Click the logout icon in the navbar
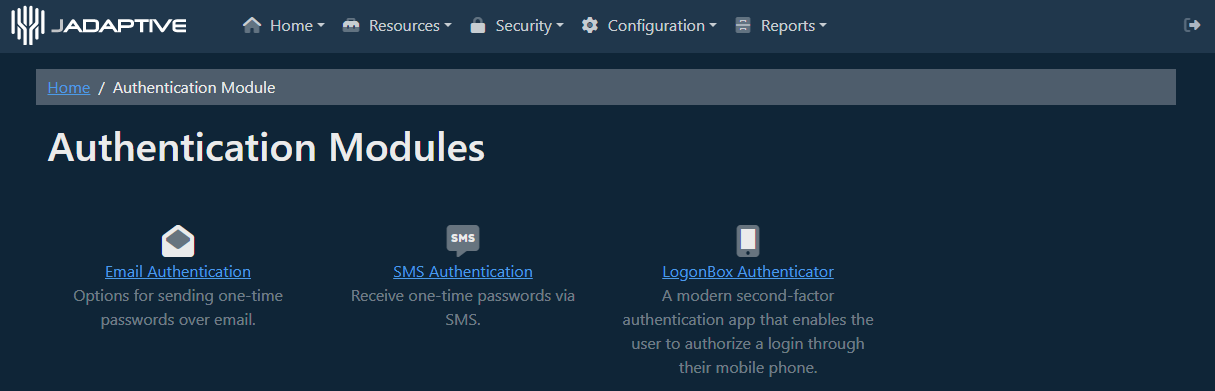The width and height of the screenshot is (1215, 391). pos(1192,25)
